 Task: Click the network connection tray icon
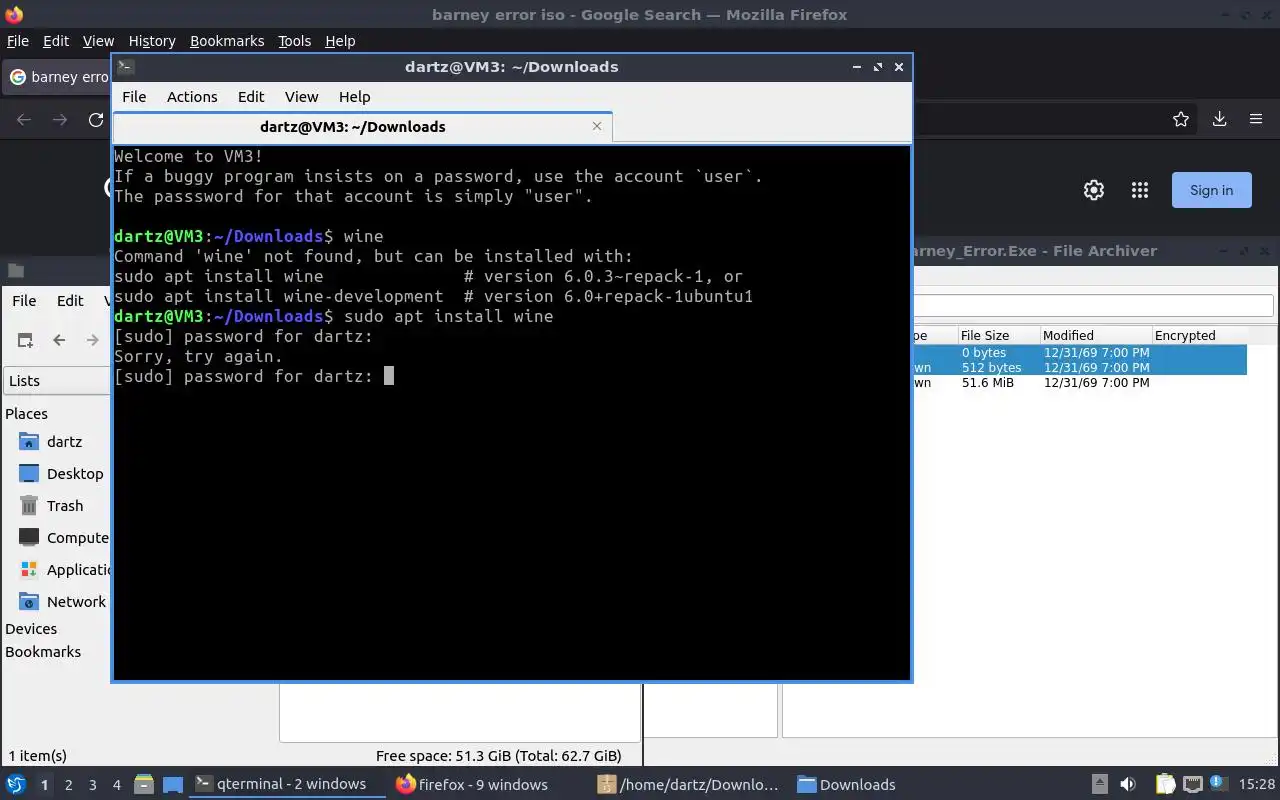[x=1192, y=784]
